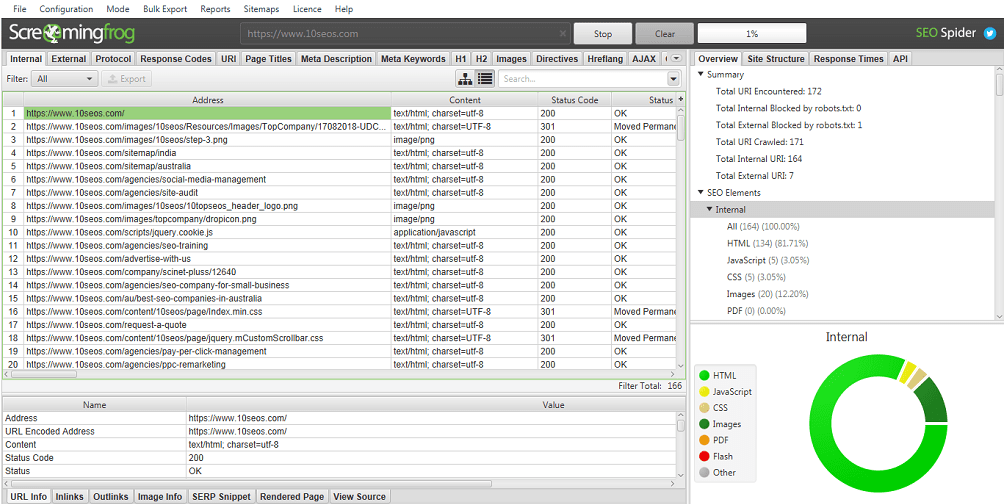Switch to the H1 tab

460,59
